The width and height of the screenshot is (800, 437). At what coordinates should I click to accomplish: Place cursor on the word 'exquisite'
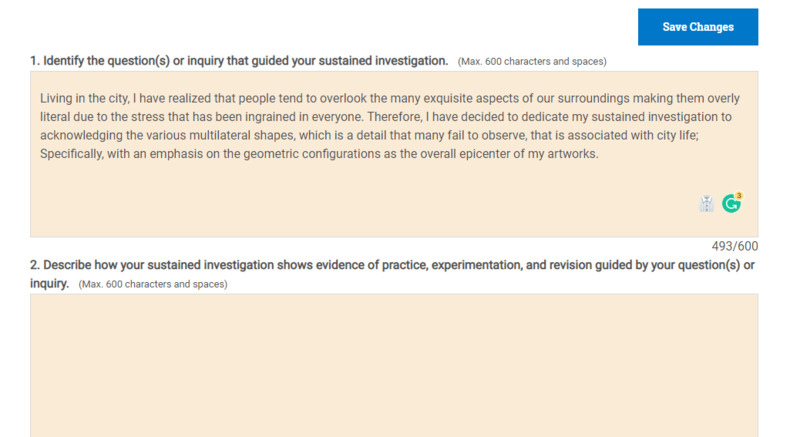(448, 98)
